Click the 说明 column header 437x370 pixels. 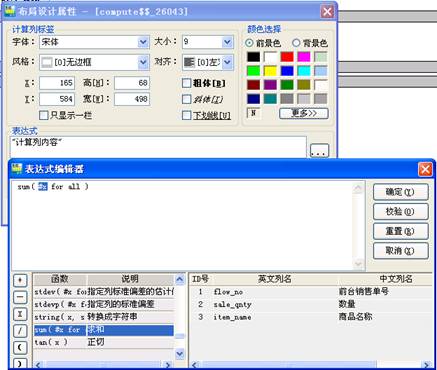click(x=130, y=279)
